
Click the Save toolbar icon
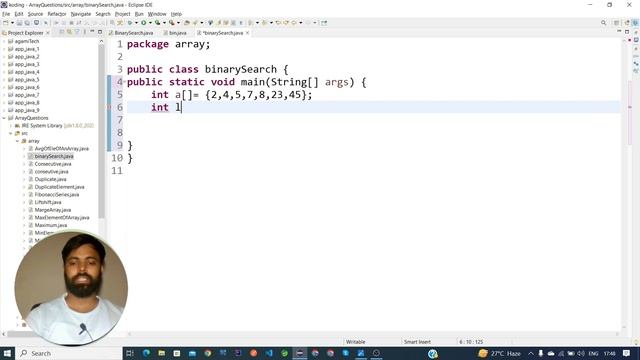click(x=19, y=23)
